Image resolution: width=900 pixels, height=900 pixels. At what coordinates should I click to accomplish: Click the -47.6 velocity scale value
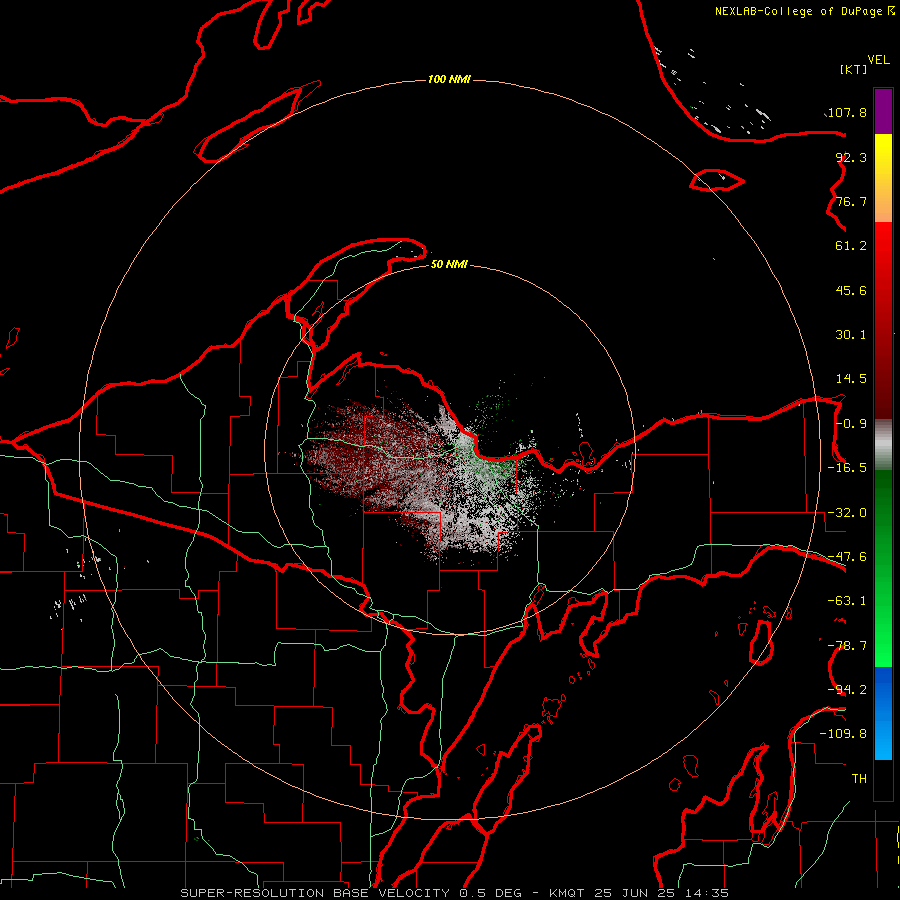(x=847, y=557)
